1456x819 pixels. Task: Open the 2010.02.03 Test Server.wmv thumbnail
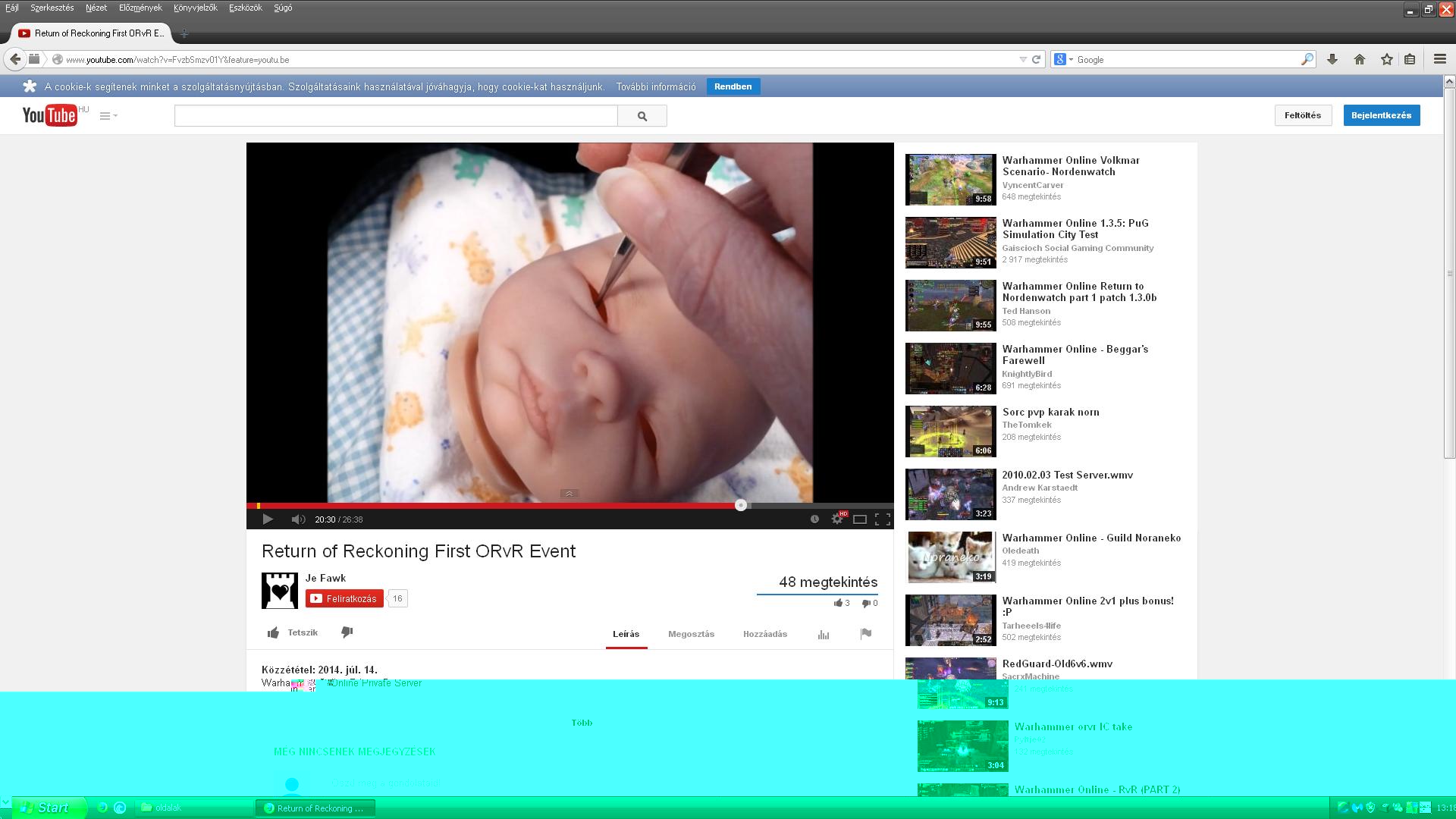(x=950, y=494)
